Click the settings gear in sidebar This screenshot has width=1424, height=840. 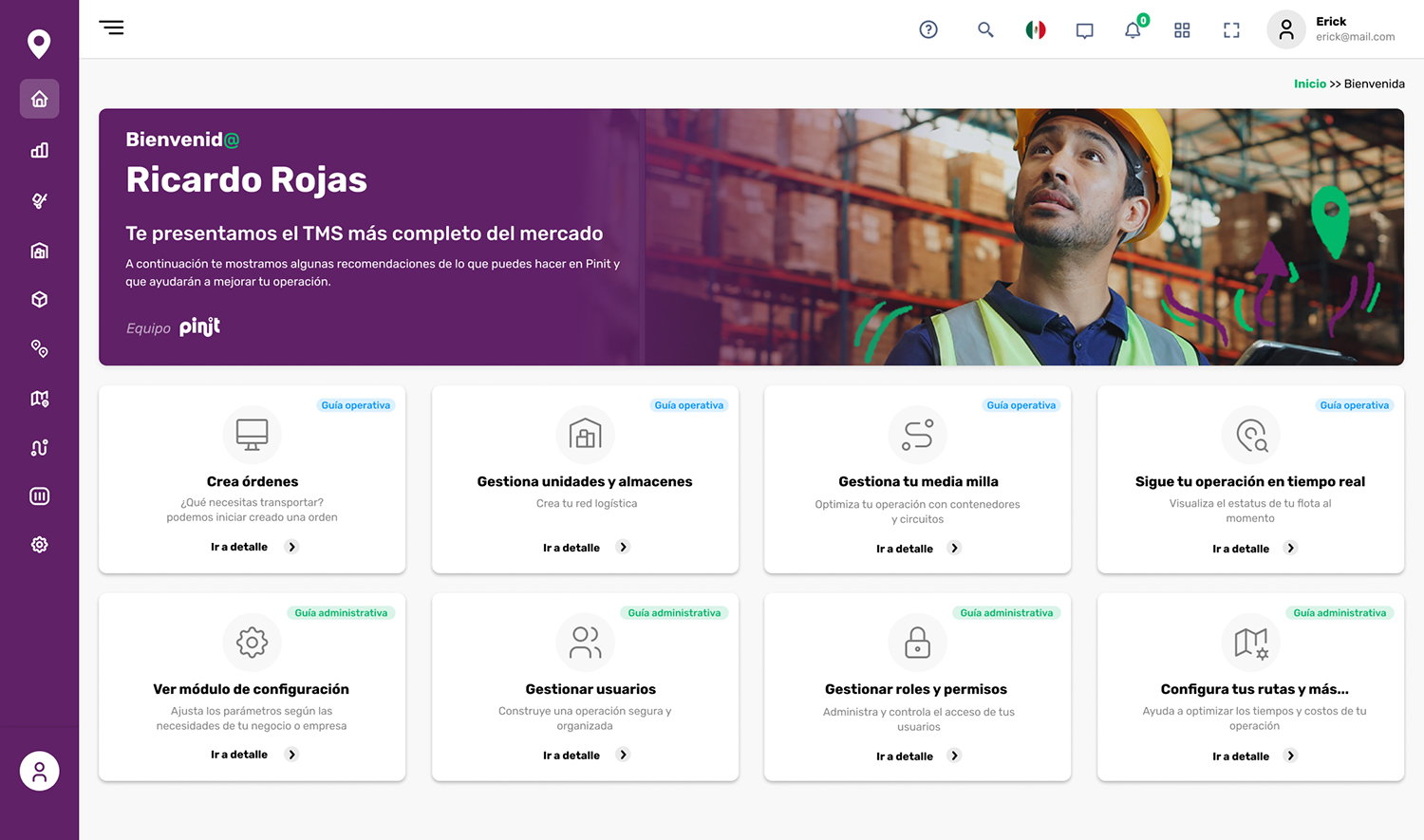[39, 545]
